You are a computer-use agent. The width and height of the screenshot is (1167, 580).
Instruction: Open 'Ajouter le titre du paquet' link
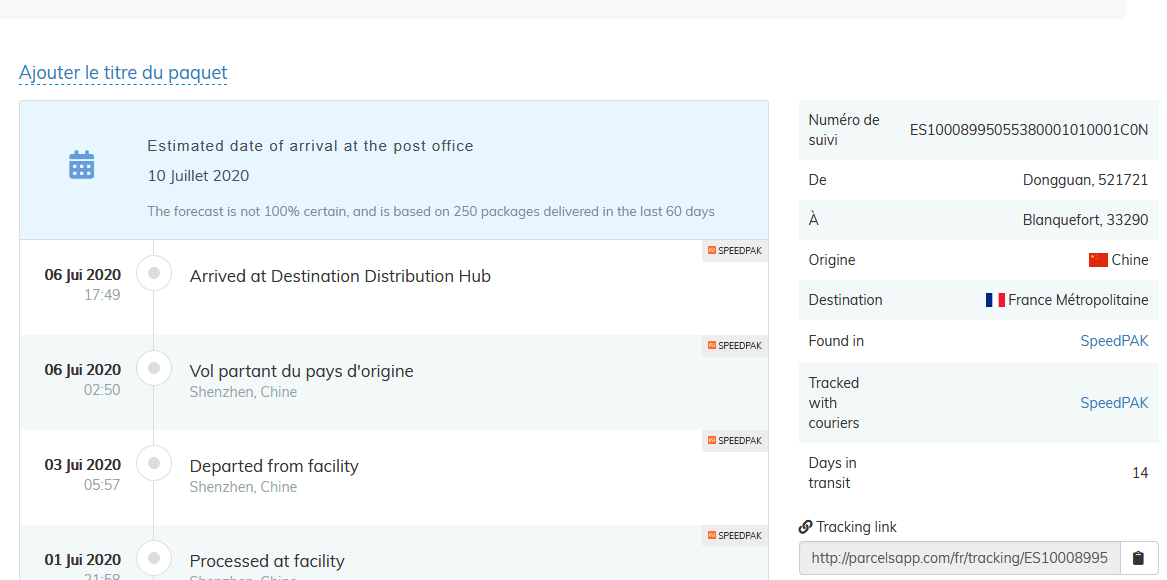coord(123,73)
